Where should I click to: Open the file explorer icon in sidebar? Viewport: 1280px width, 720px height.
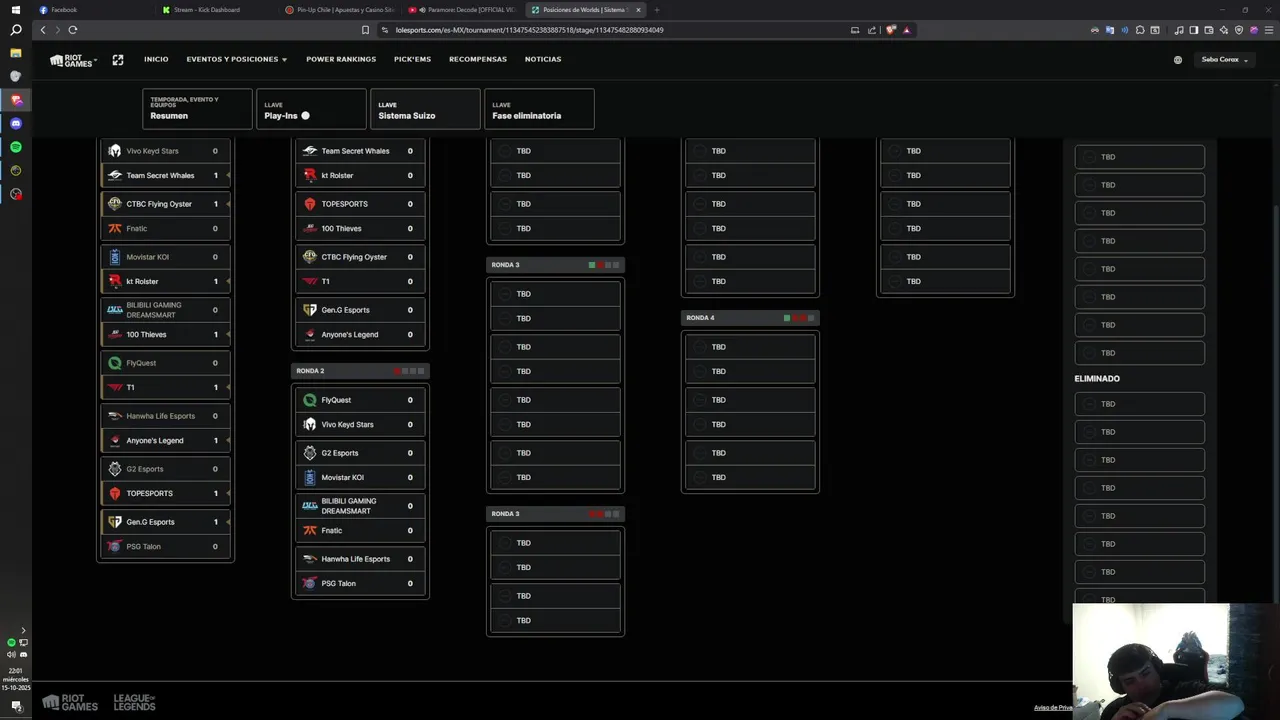tap(16, 53)
